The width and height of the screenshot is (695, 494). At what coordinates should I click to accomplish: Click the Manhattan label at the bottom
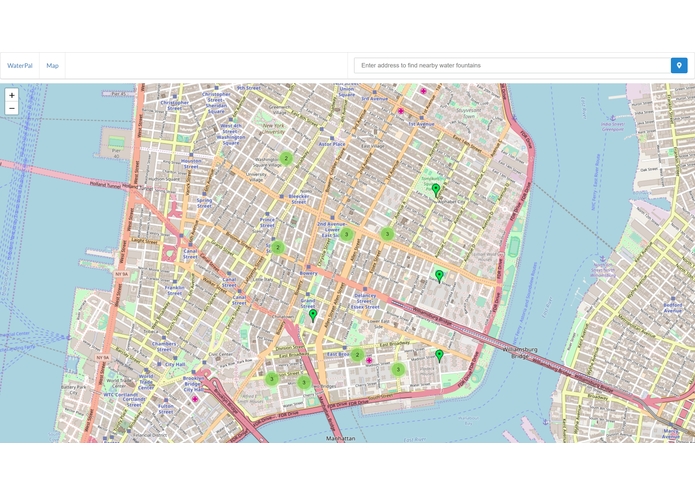click(340, 438)
